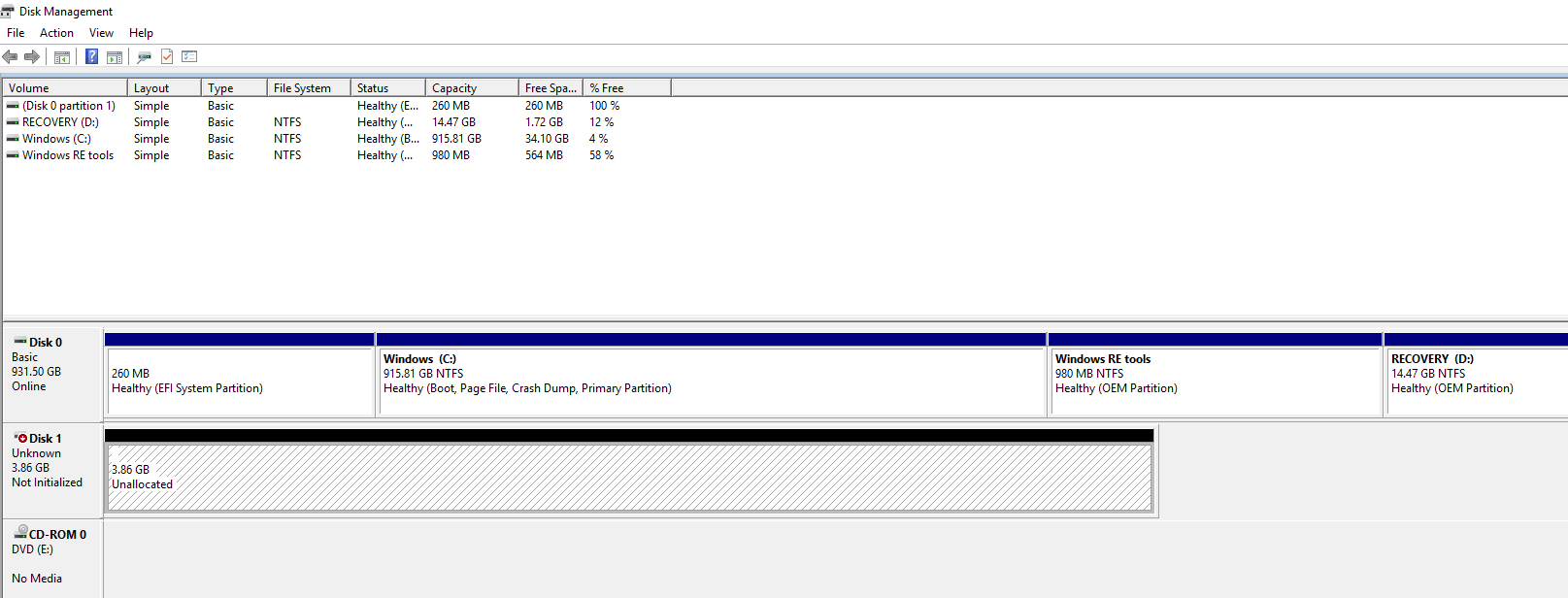The width and height of the screenshot is (1568, 598).
Task: Click the view settings checklist toolbar icon
Action: pos(189,56)
